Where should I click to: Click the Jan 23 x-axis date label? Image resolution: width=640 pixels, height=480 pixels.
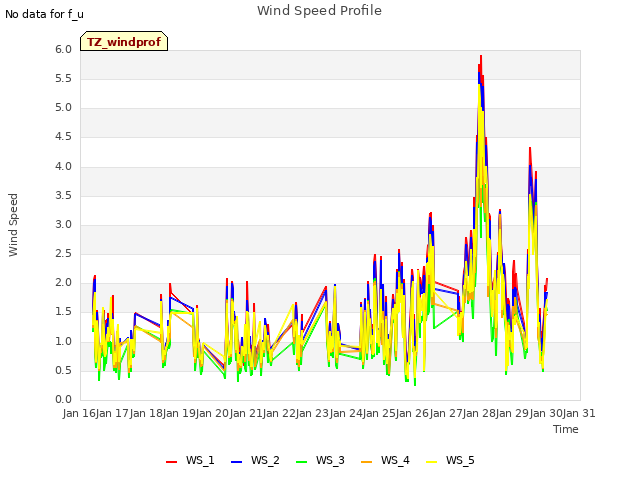click(x=313, y=413)
